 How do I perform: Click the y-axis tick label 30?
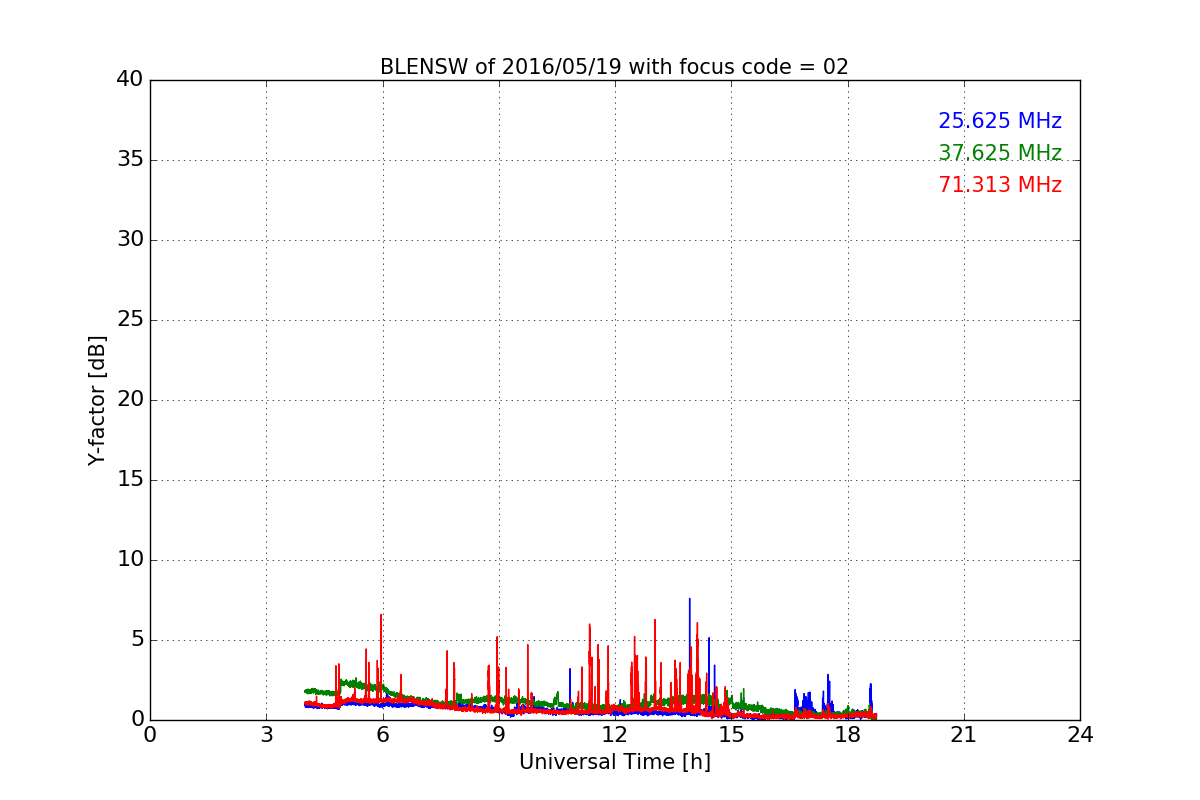tap(130, 240)
